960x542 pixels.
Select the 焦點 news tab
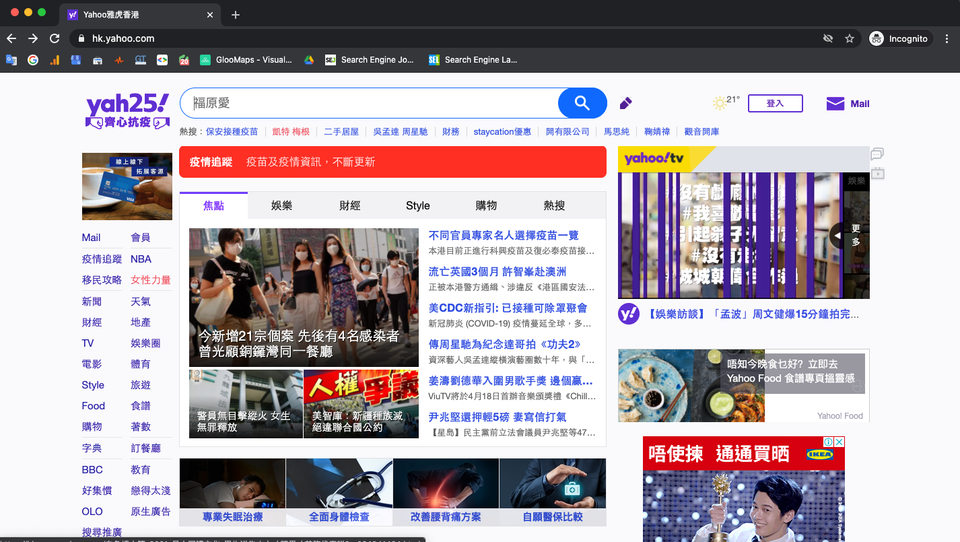pyautogui.click(x=214, y=206)
